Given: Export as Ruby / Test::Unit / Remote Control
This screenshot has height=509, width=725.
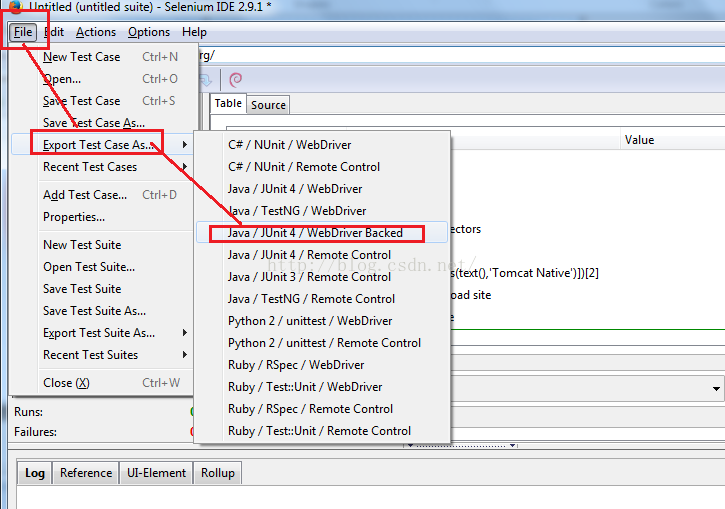Looking at the screenshot, I should [x=322, y=431].
